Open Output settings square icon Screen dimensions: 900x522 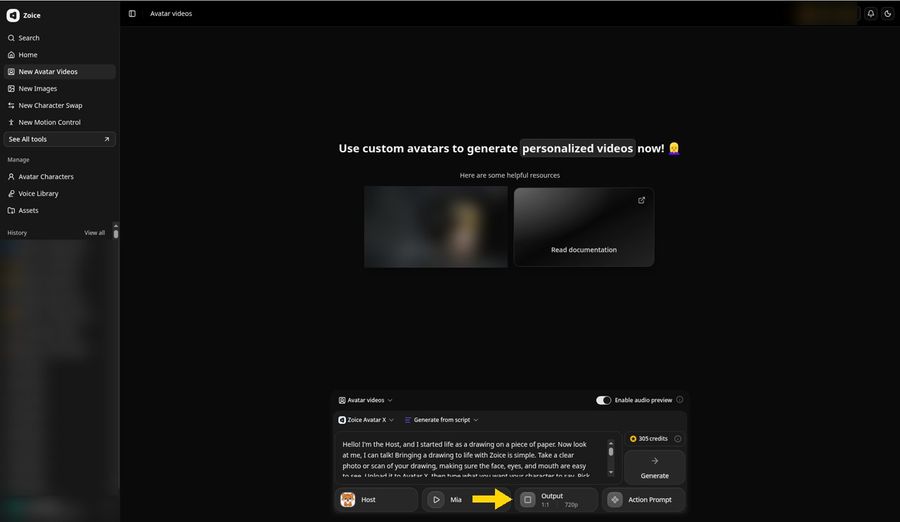click(527, 500)
